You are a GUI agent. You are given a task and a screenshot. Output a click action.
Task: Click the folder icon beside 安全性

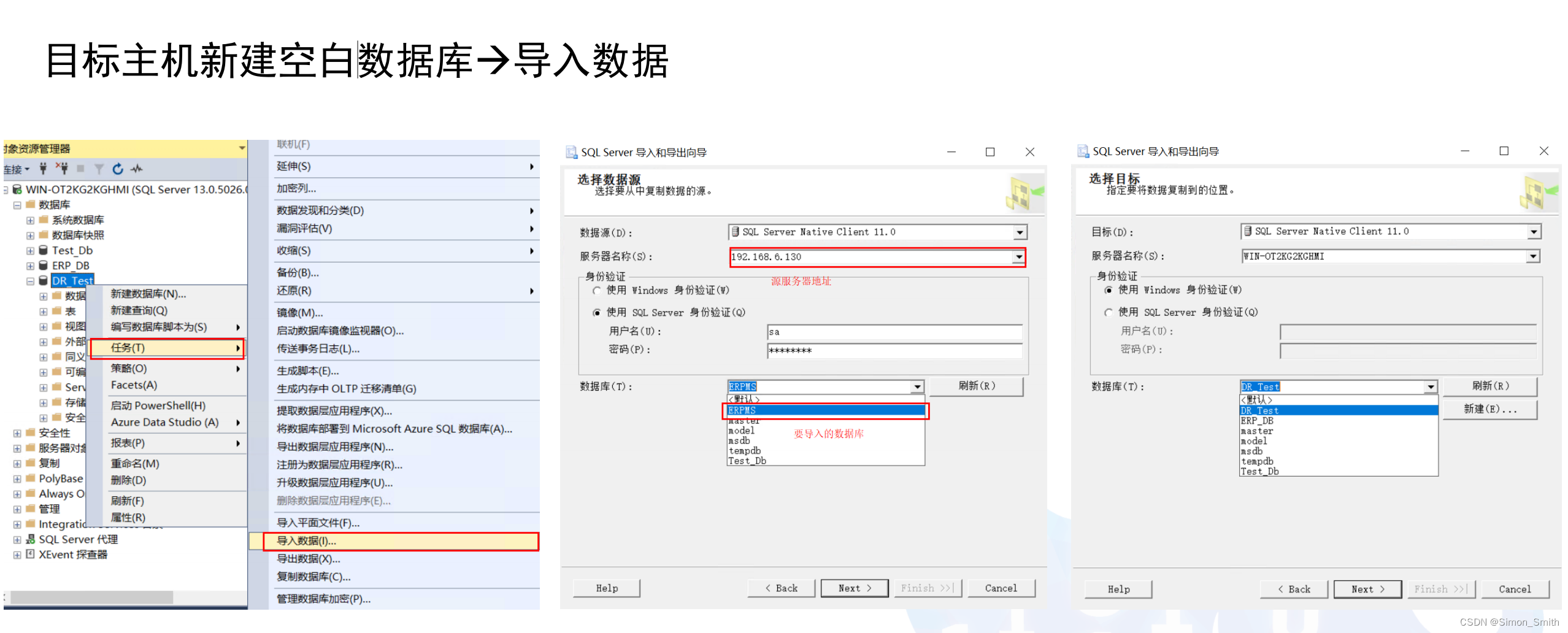click(31, 432)
